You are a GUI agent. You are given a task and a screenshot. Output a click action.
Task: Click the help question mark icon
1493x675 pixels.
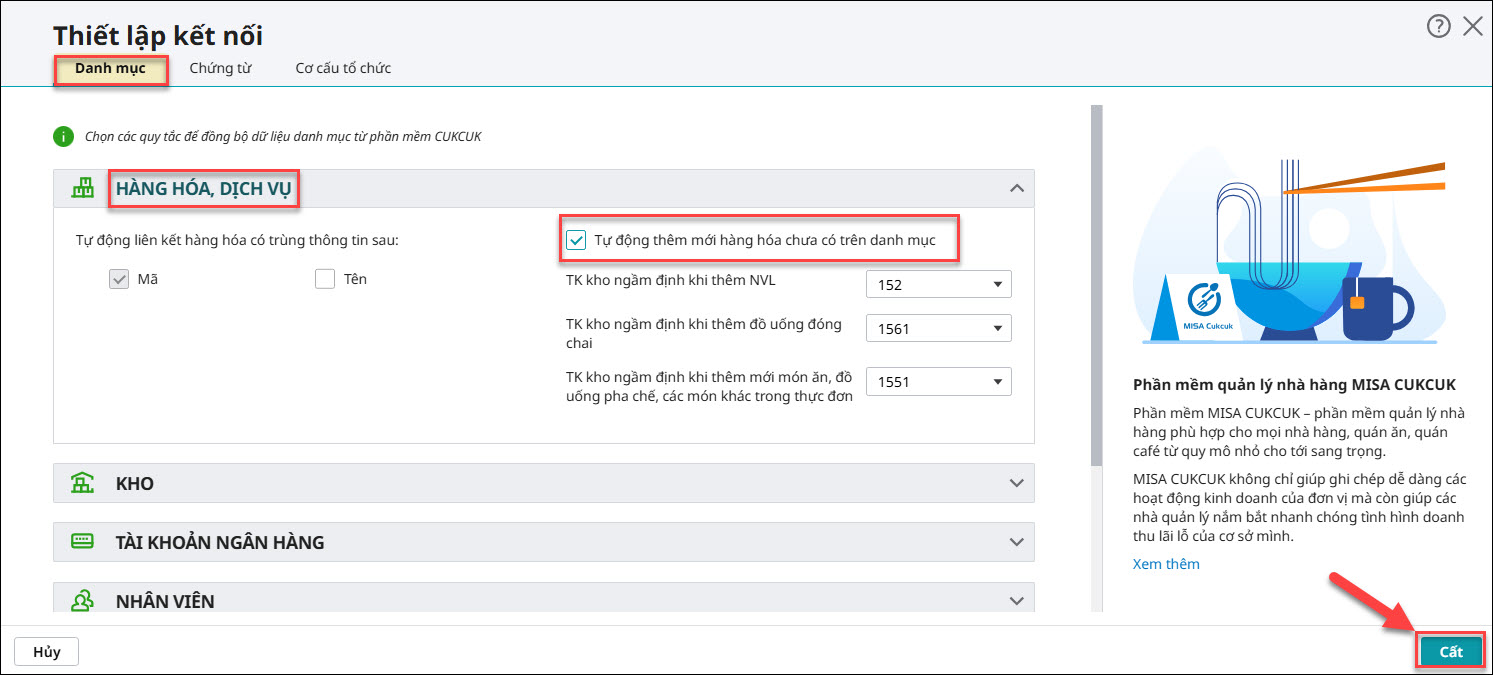tap(1438, 27)
